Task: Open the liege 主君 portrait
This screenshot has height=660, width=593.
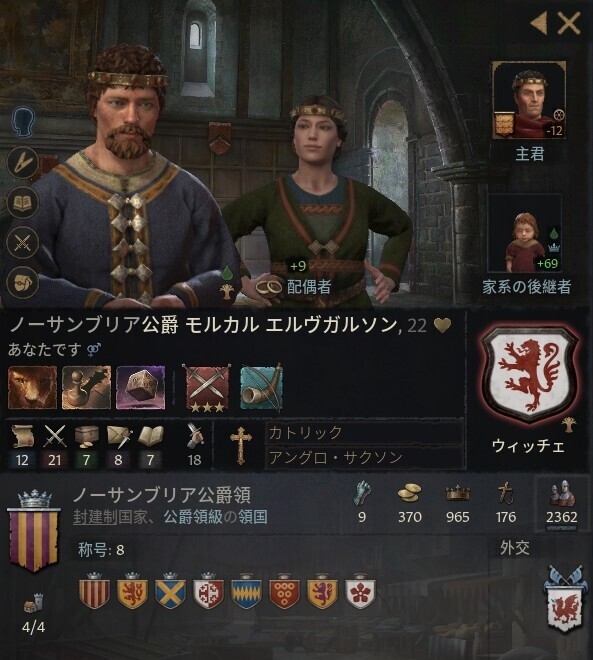Action: 529,100
